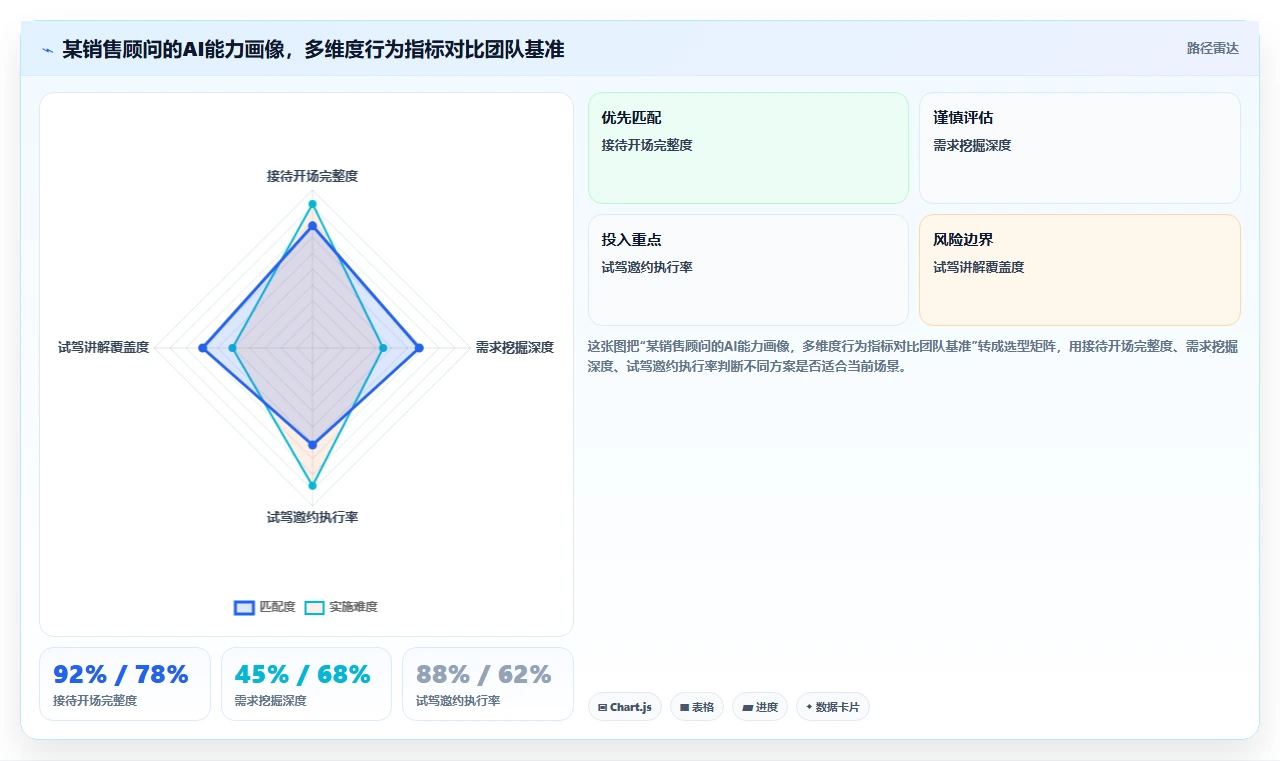This screenshot has height=761, width=1280.
Task: Click the 88% / 62% stat card
Action: [x=488, y=684]
